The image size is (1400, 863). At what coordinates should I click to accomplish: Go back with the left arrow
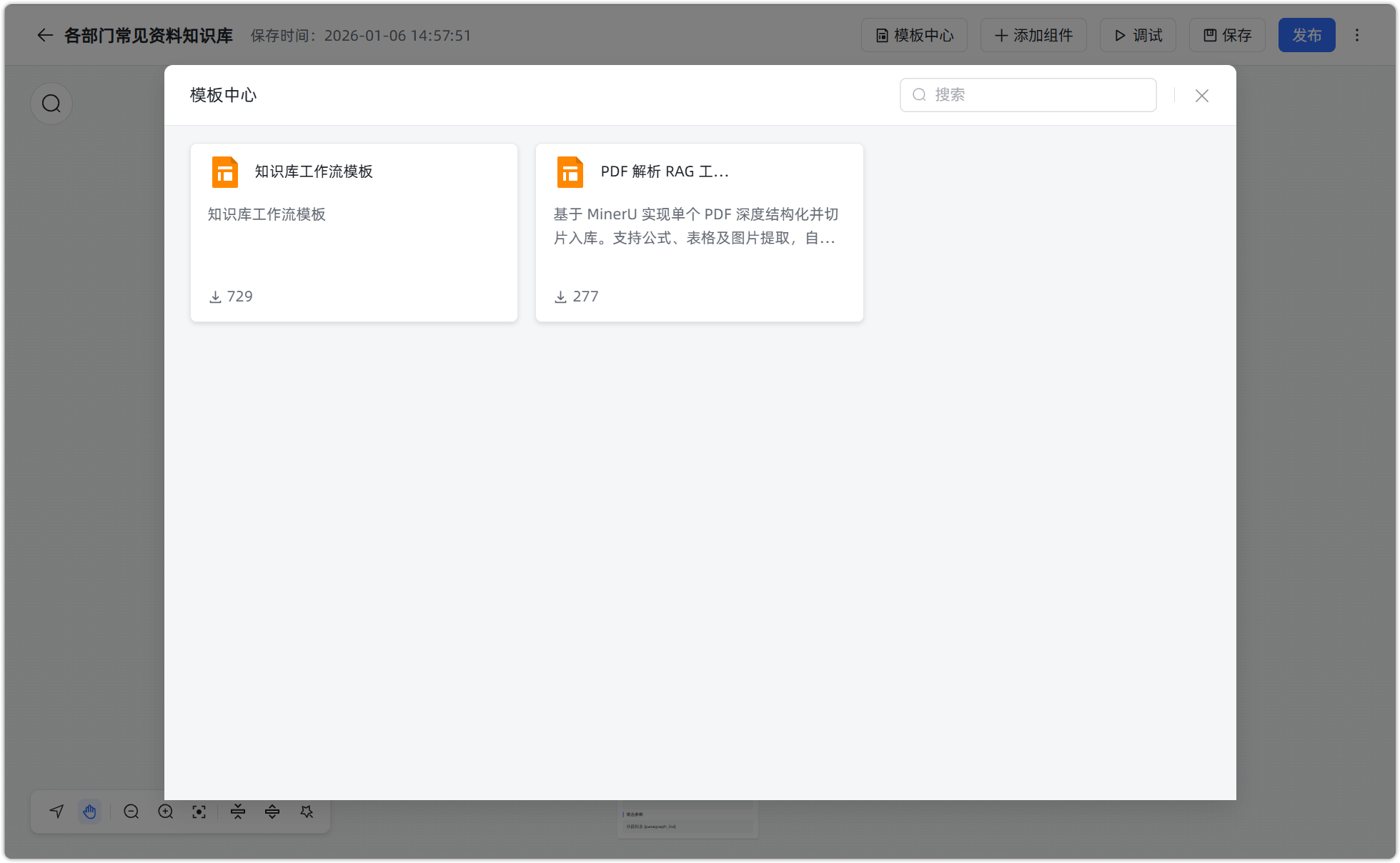45,35
